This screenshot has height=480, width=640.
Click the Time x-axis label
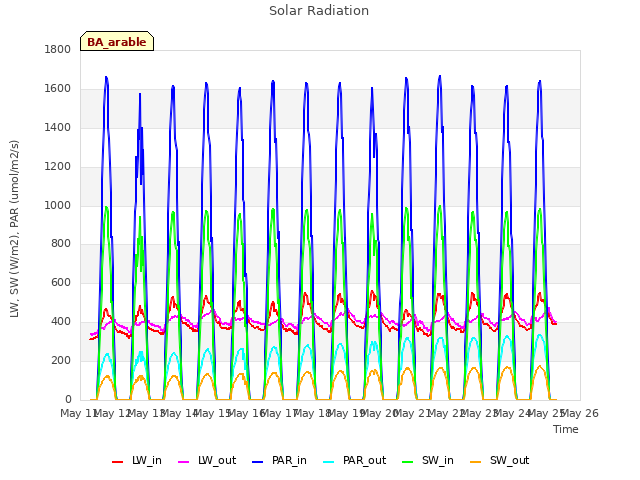566,429
